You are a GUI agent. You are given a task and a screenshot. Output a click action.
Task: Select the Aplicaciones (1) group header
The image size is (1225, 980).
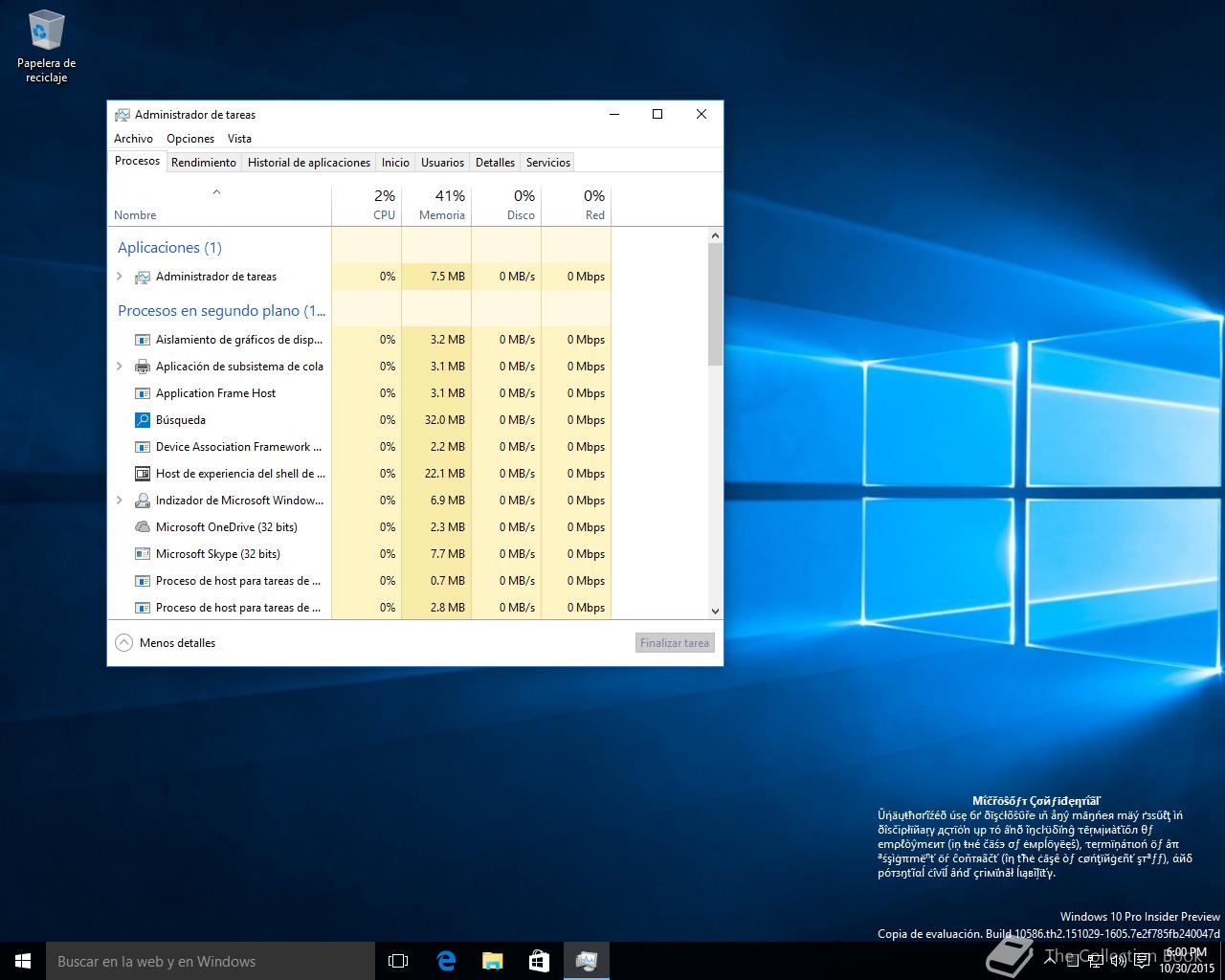click(x=169, y=248)
